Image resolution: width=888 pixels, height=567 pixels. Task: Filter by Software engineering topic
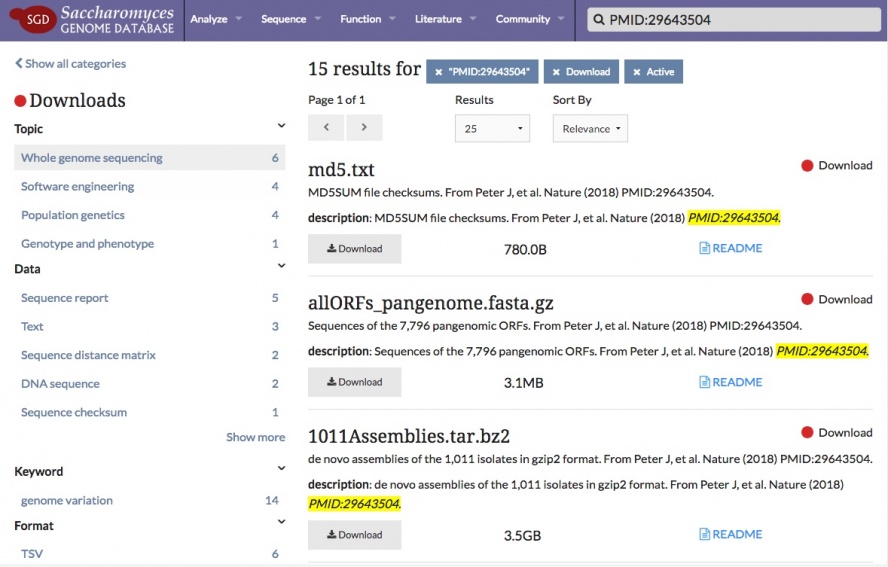pyautogui.click(x=150, y=186)
